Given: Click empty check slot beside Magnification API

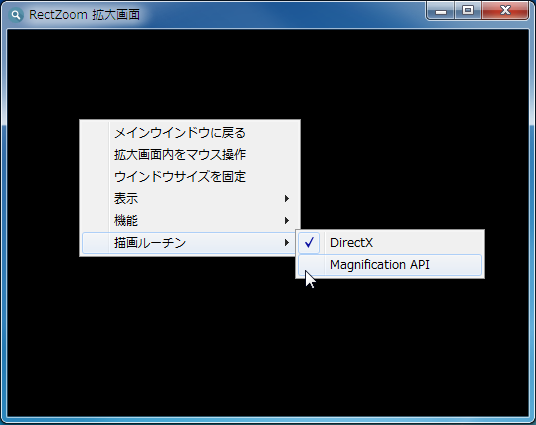Looking at the screenshot, I should pyautogui.click(x=309, y=265).
